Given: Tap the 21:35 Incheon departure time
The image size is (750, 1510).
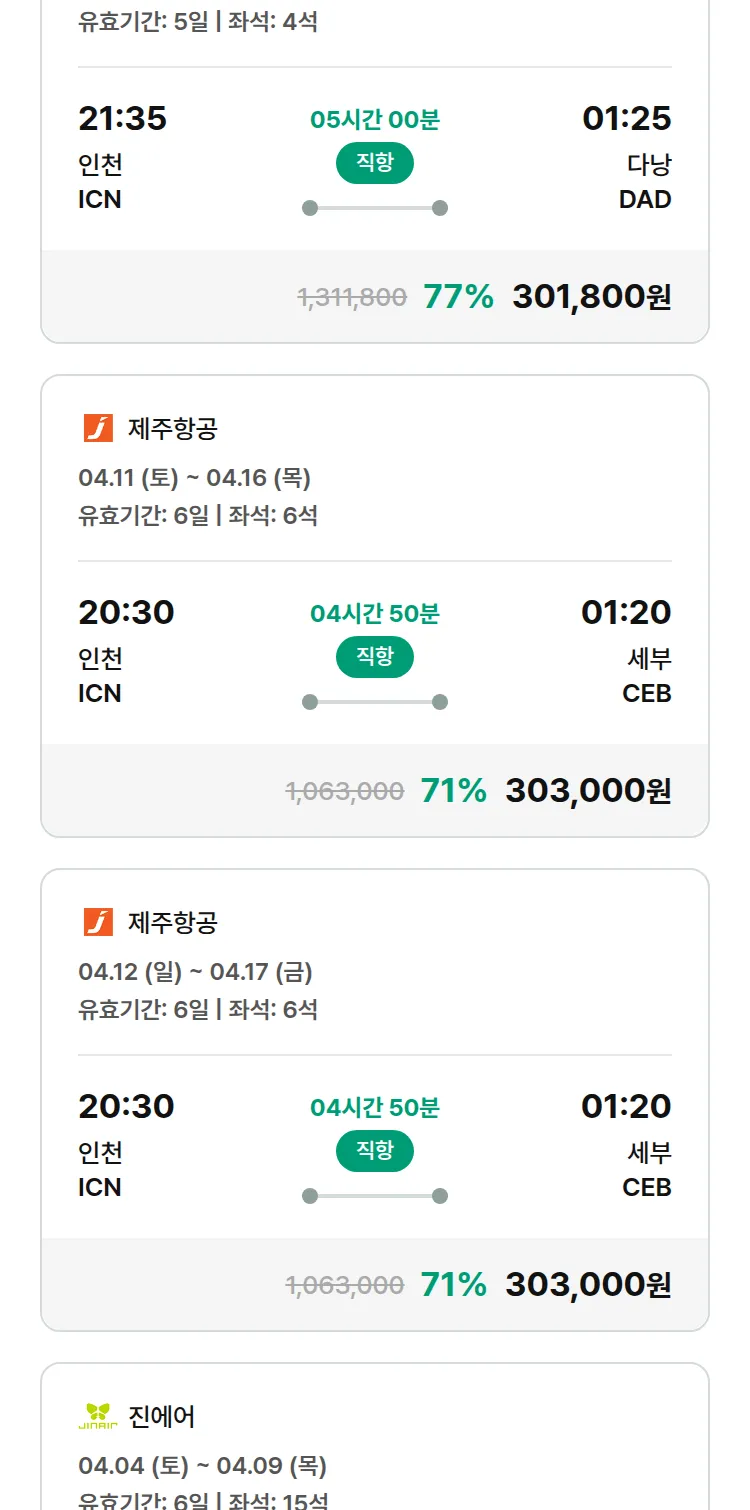Looking at the screenshot, I should [x=122, y=119].
